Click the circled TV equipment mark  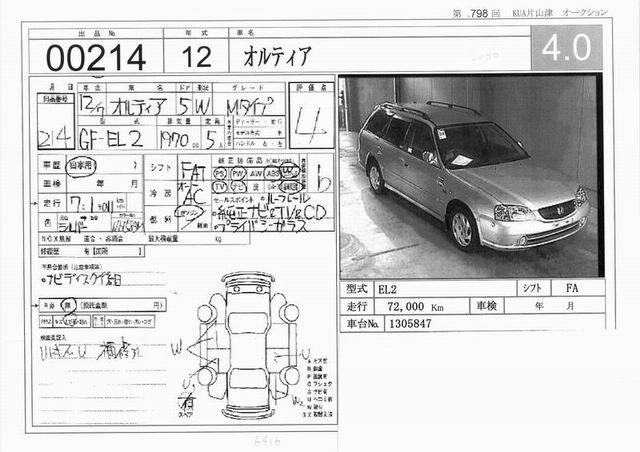(x=220, y=187)
